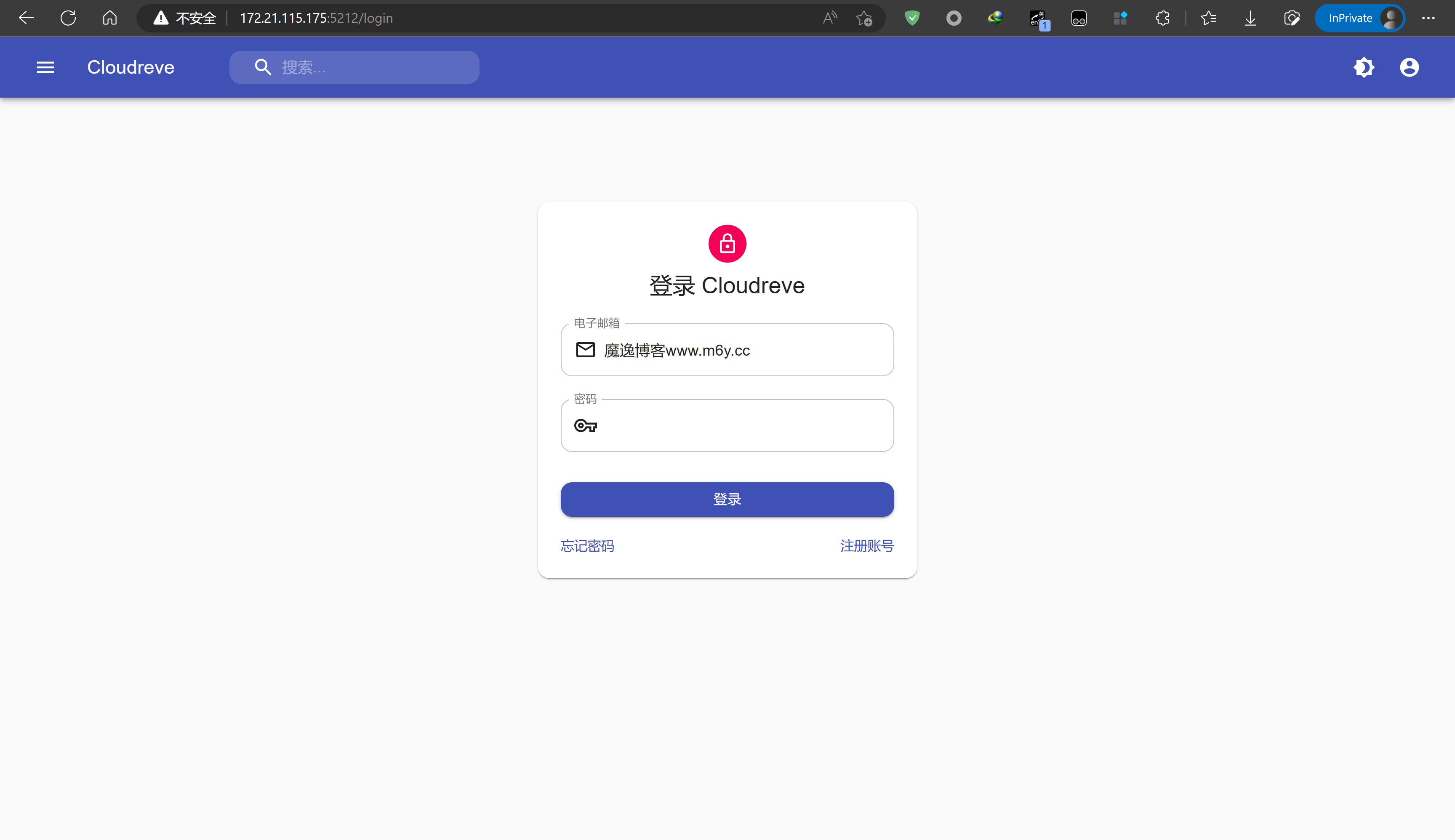1455x840 pixels.
Task: Open the Downloads arrow icon
Action: click(x=1250, y=19)
